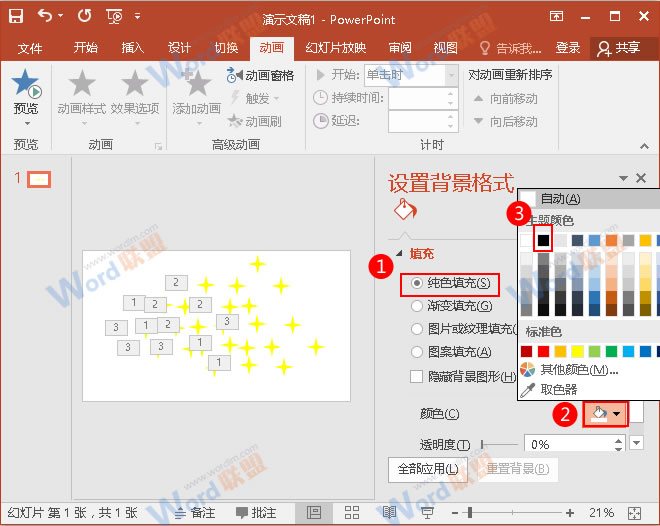Select Solid fill (纯色填充) radio button
This screenshot has width=660, height=526.
pos(418,284)
